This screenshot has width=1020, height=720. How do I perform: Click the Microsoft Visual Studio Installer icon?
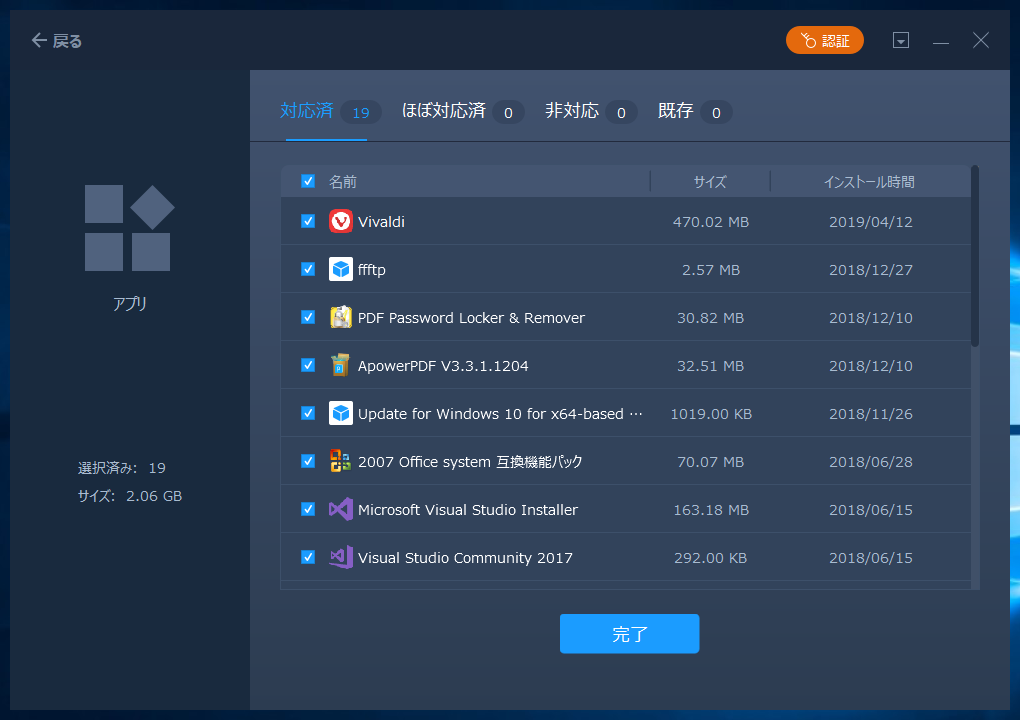(x=340, y=509)
